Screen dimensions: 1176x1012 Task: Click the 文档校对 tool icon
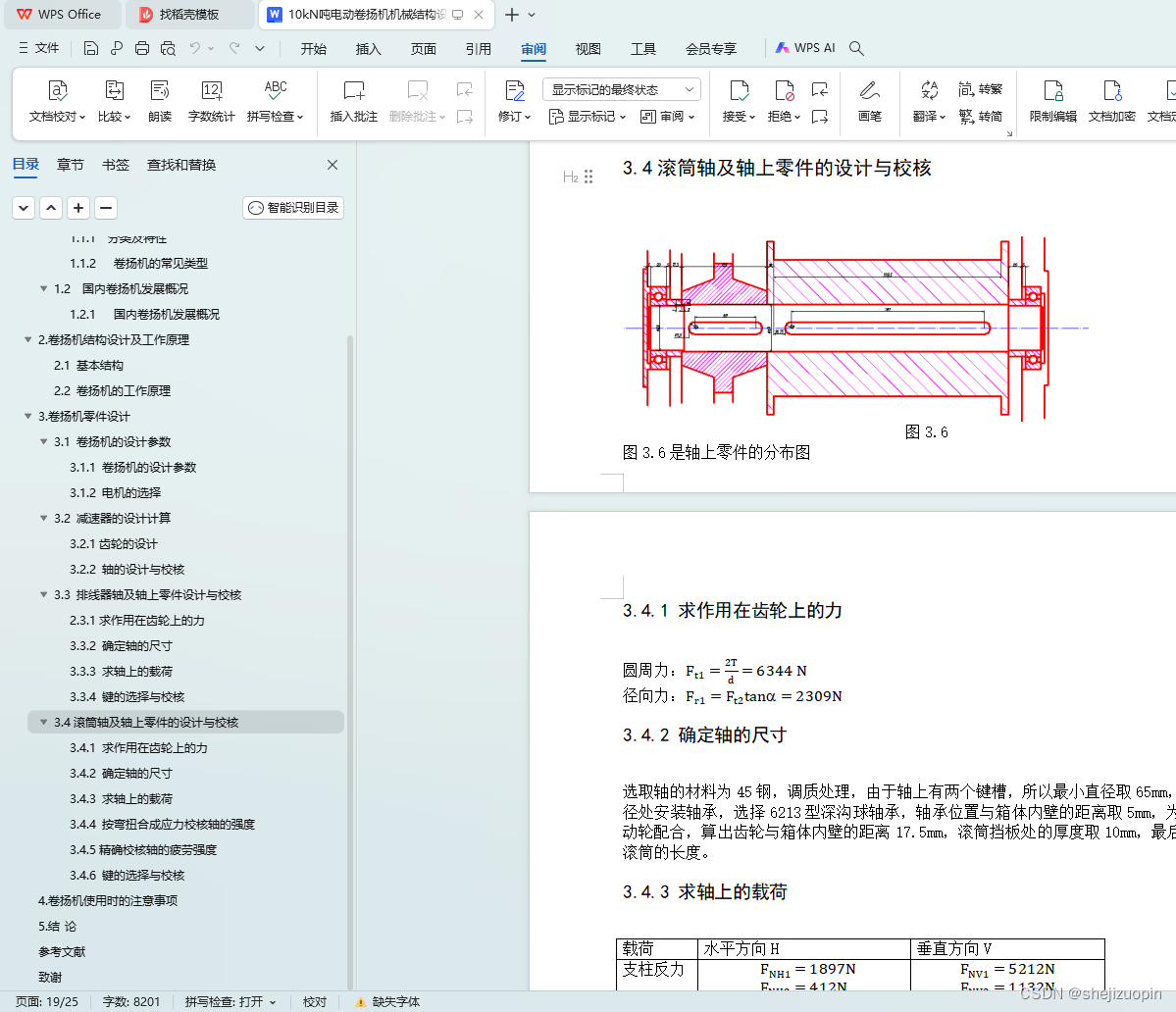(x=58, y=90)
